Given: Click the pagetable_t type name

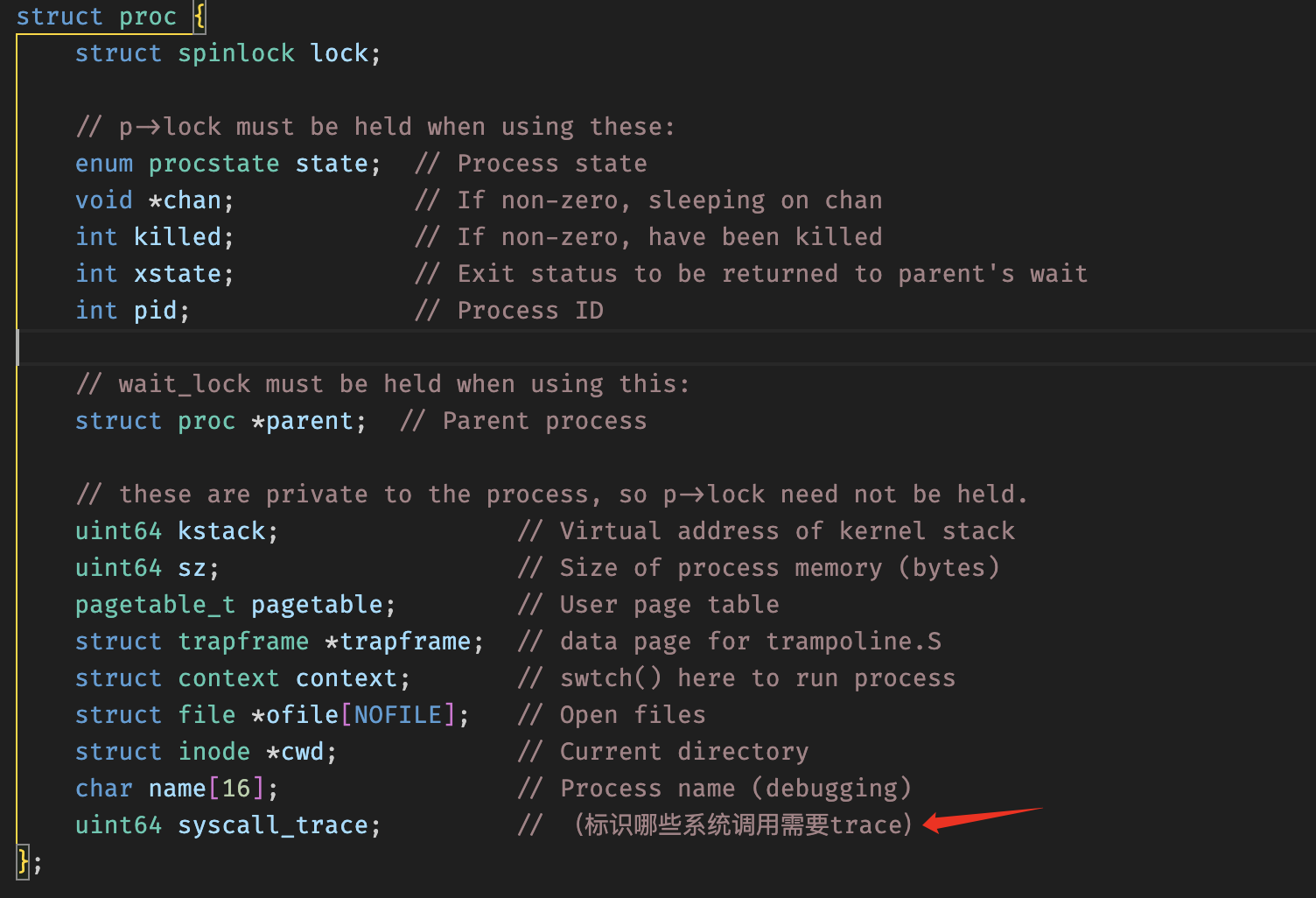Looking at the screenshot, I should coord(155,605).
